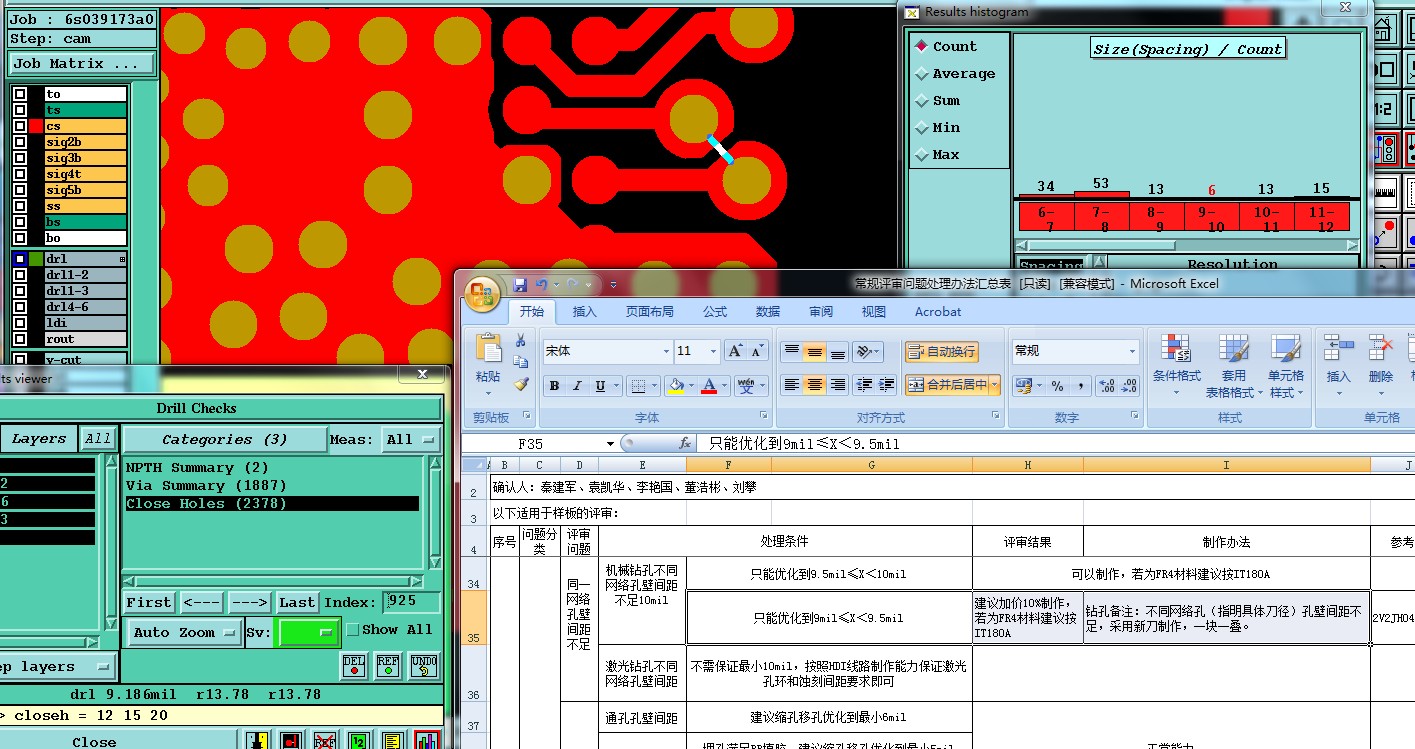Click the font color A icon
This screenshot has height=749, width=1415.
click(709, 386)
